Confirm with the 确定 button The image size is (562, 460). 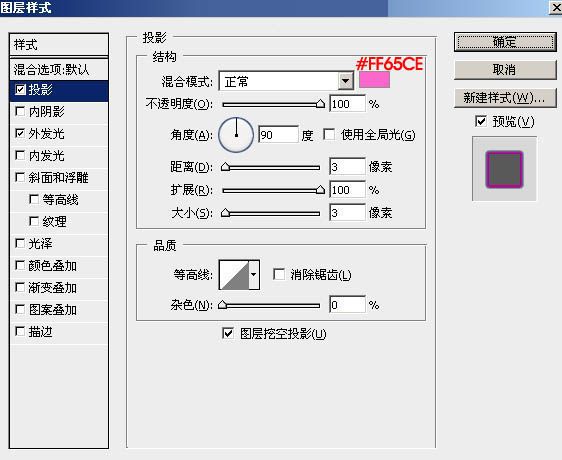click(x=505, y=42)
